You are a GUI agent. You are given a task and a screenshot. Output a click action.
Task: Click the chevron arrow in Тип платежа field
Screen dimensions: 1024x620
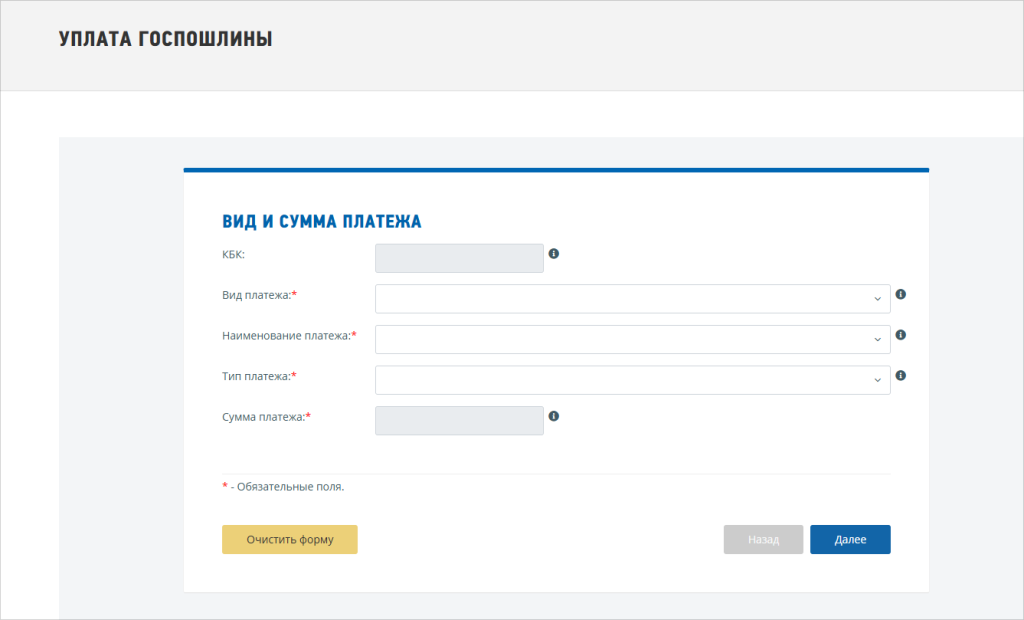coord(877,381)
